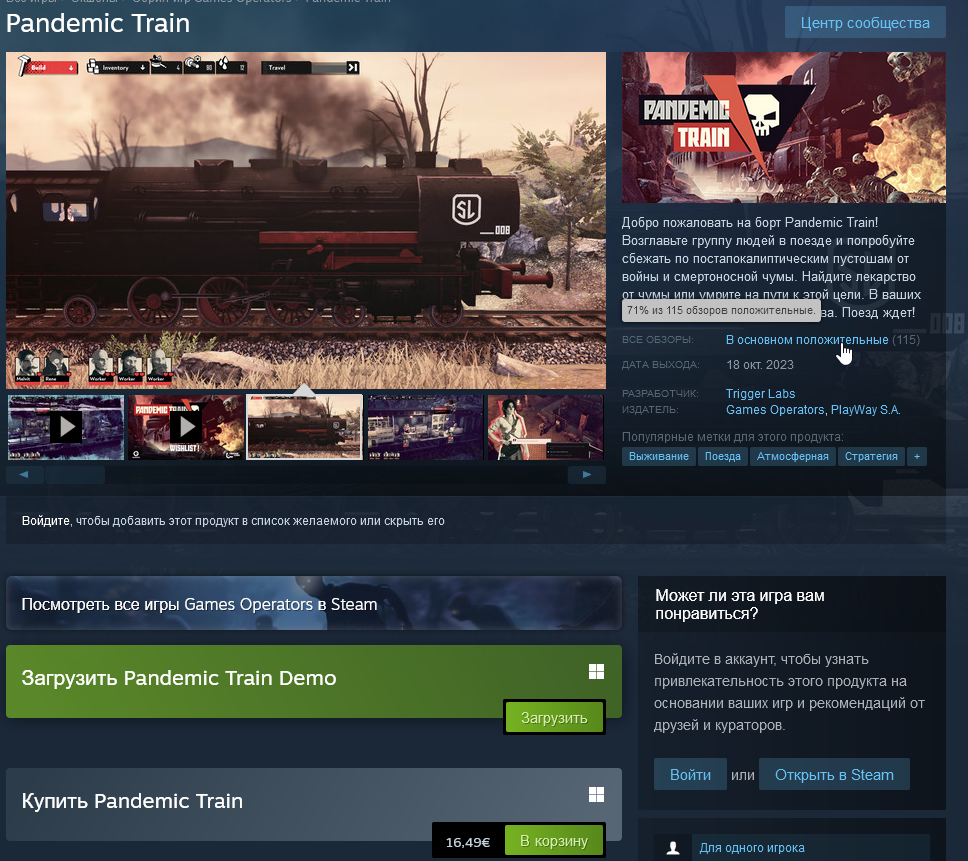Select the character dialogue screenshot thumbnail

click(545, 427)
